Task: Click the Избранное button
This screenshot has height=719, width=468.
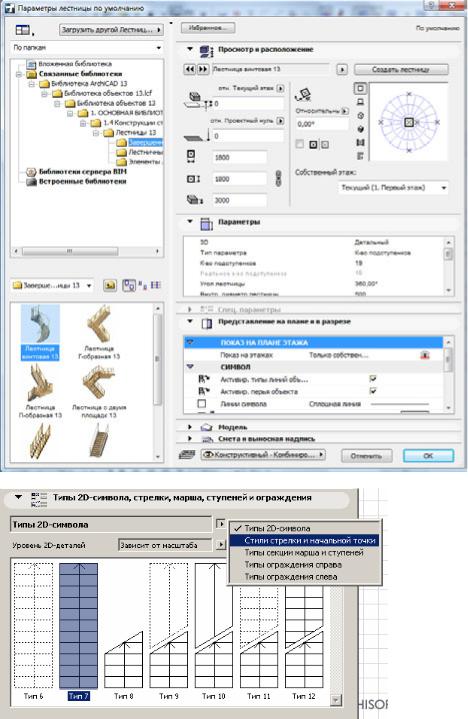Action: tap(208, 28)
